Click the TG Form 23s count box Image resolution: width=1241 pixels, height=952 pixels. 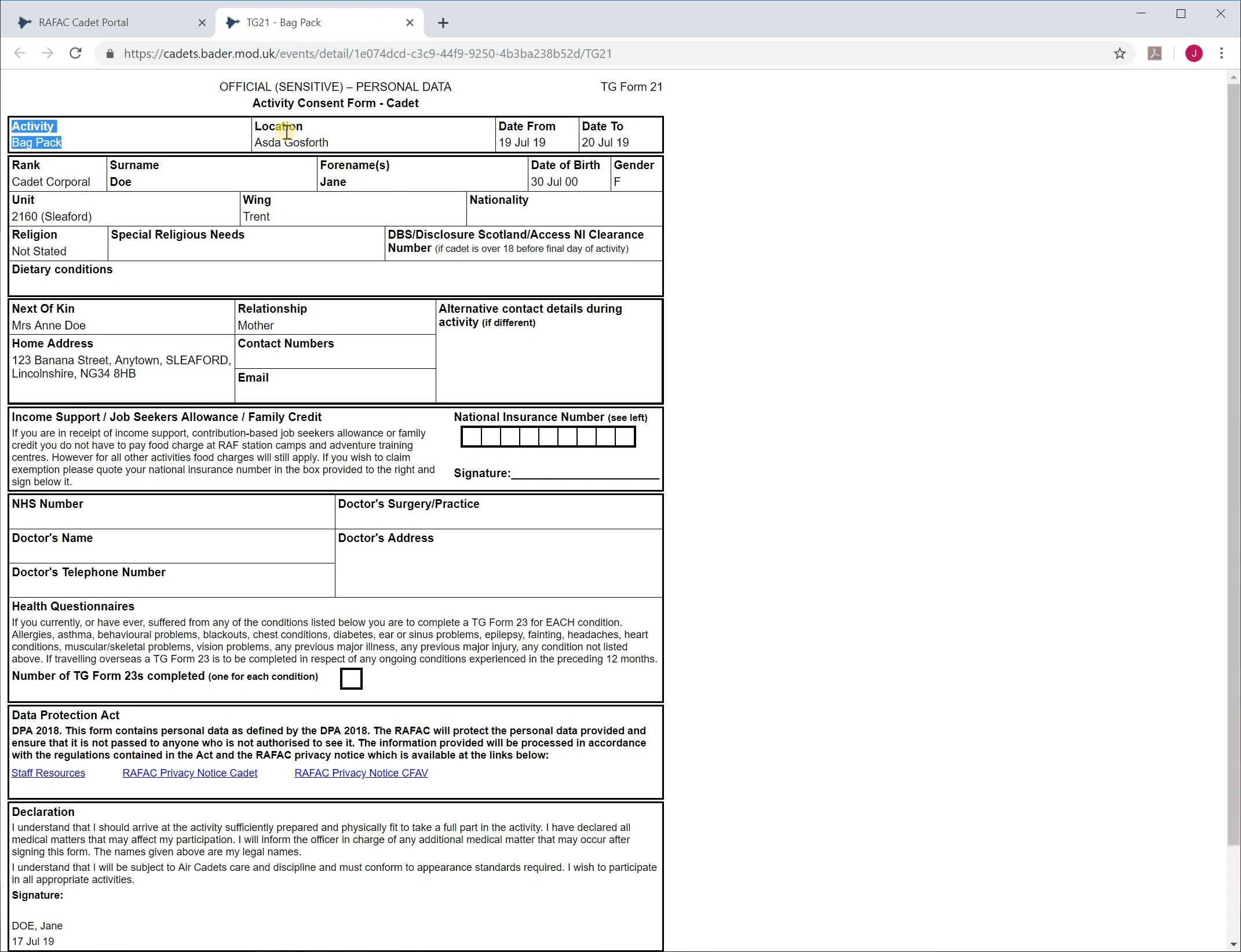pyautogui.click(x=351, y=678)
